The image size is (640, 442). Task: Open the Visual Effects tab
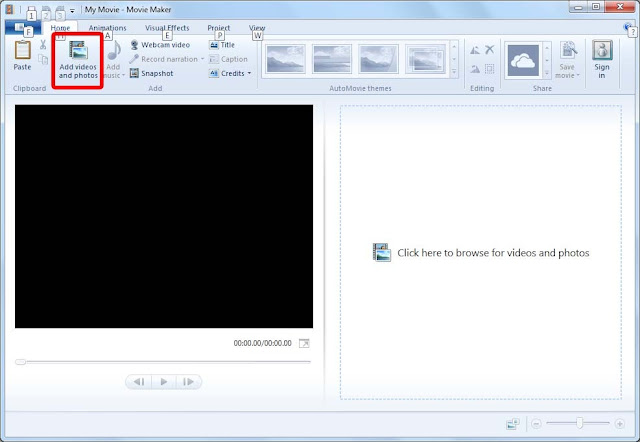click(x=167, y=28)
